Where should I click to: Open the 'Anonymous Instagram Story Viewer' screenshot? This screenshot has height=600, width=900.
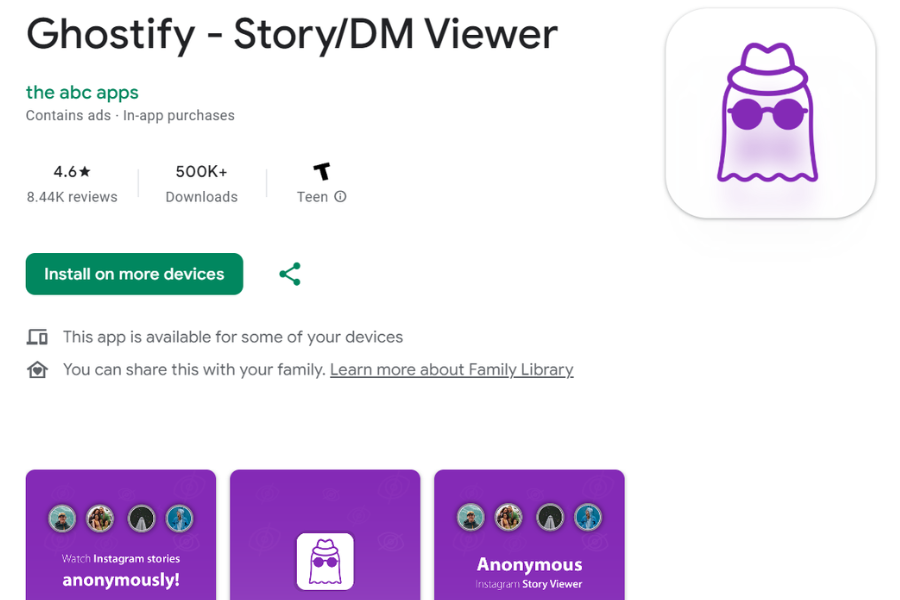[529, 535]
